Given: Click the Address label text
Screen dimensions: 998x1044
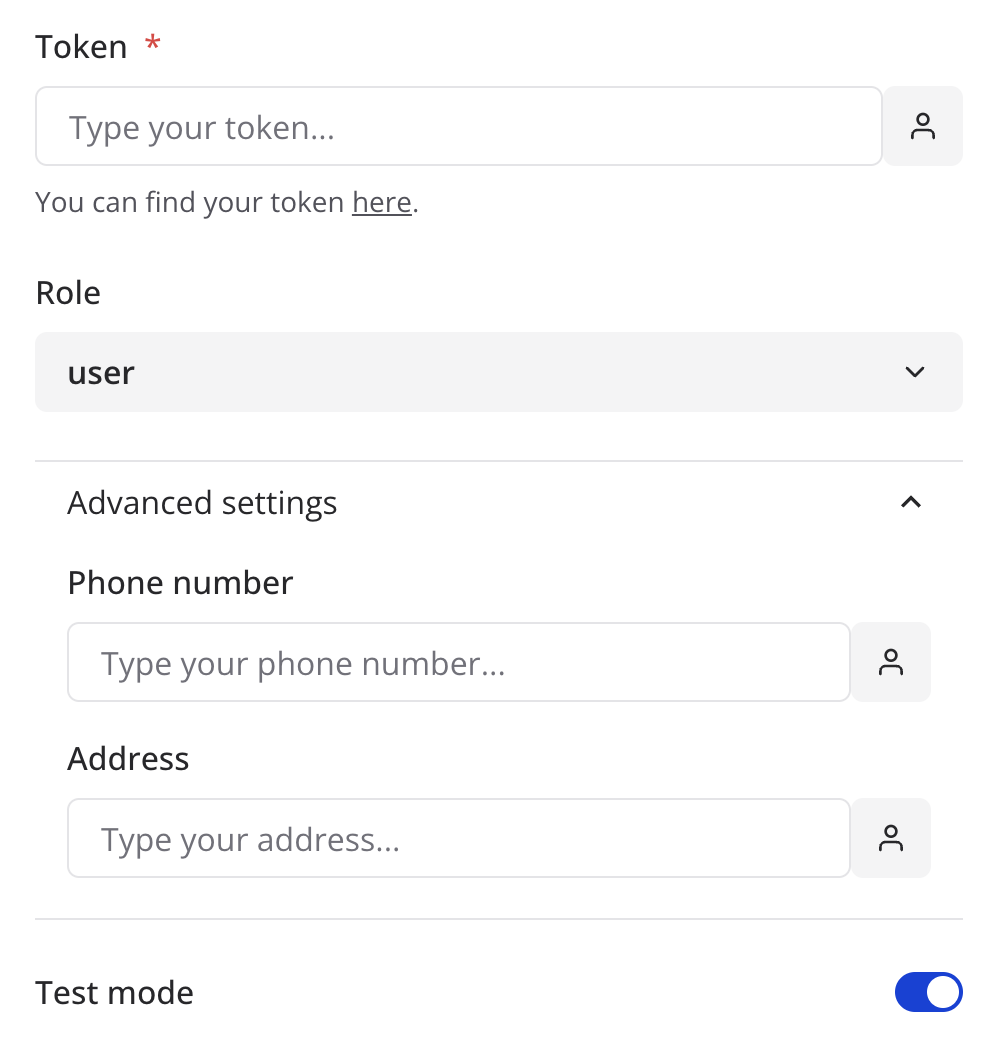Looking at the screenshot, I should (128, 758).
